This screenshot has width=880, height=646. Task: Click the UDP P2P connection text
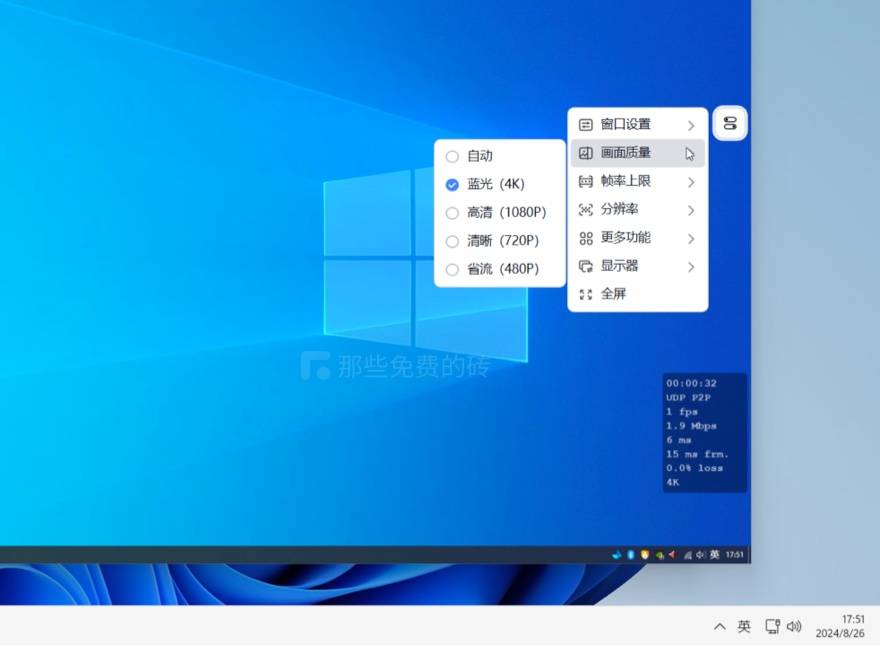(x=689, y=397)
